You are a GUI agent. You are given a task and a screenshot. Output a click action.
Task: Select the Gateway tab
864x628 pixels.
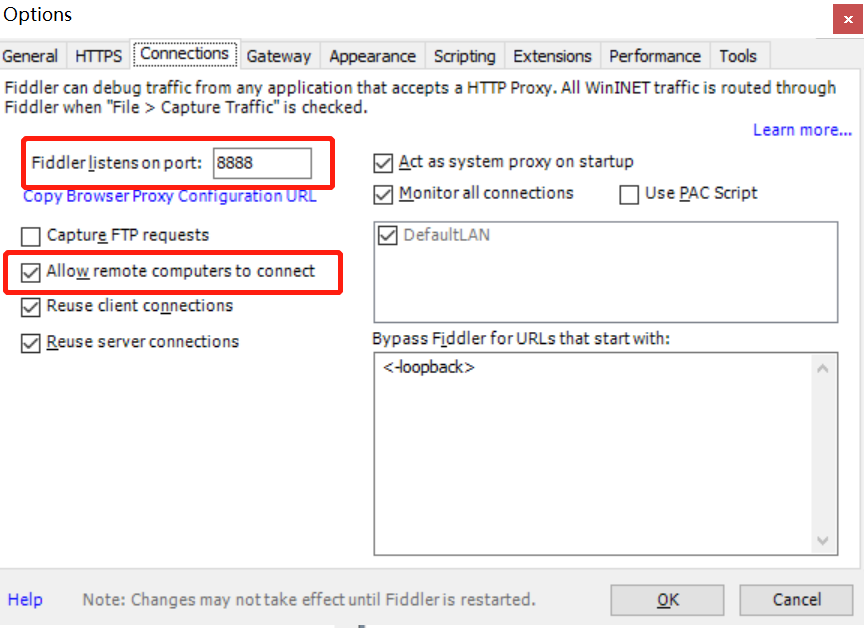pos(279,56)
